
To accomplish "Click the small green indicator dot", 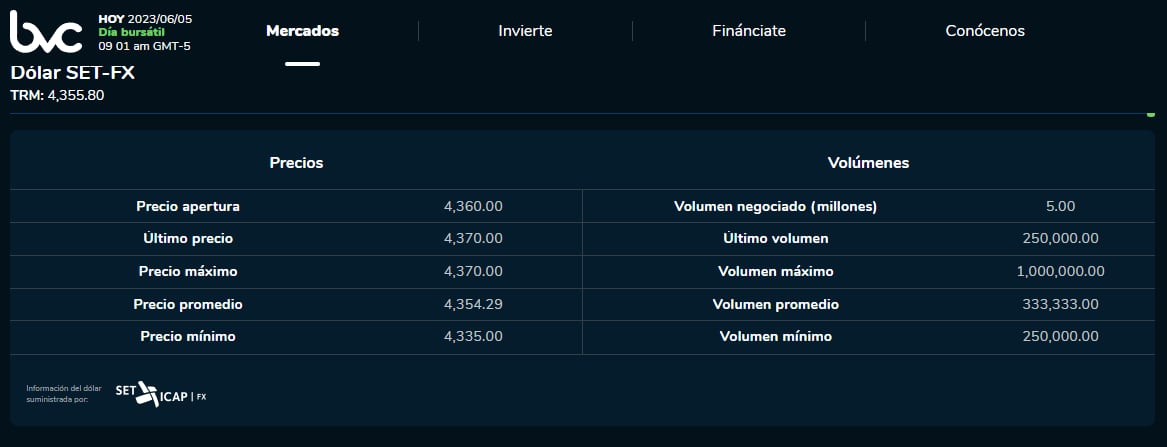I will click(1151, 114).
